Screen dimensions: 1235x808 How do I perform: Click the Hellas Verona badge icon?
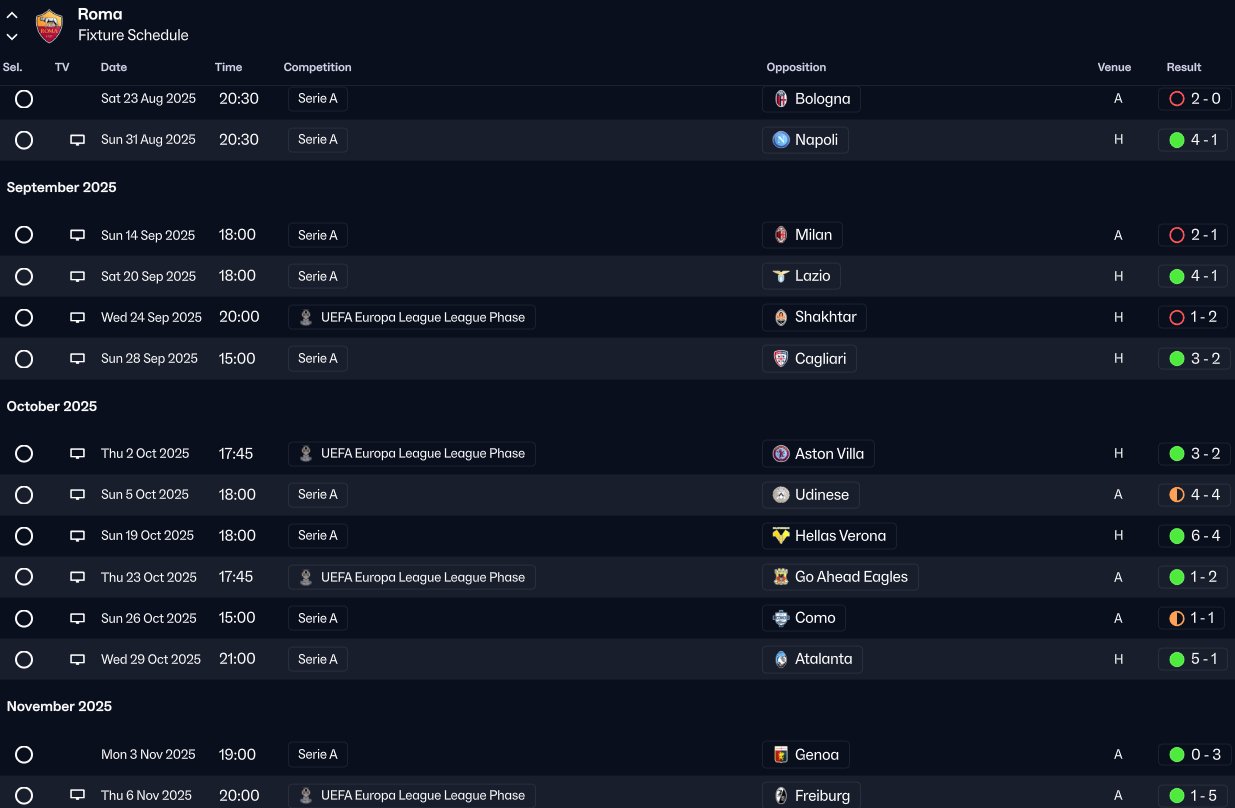coord(781,536)
